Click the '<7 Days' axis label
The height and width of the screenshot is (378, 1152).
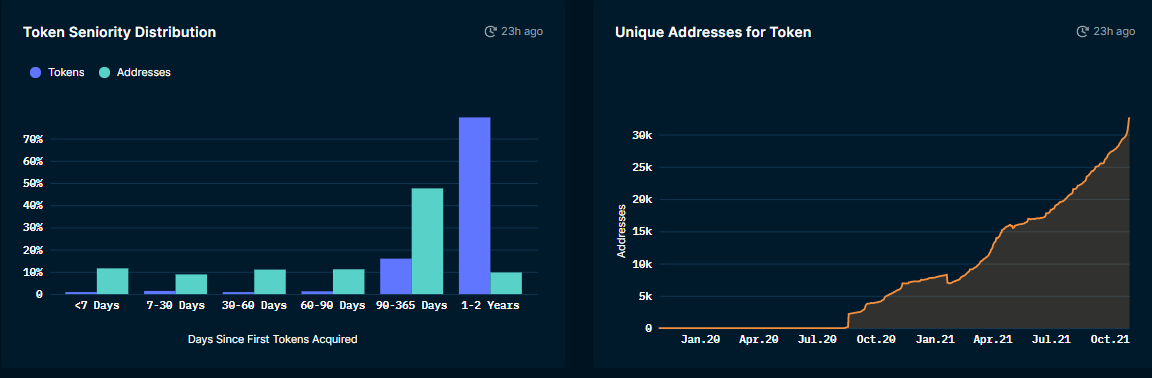(x=97, y=305)
